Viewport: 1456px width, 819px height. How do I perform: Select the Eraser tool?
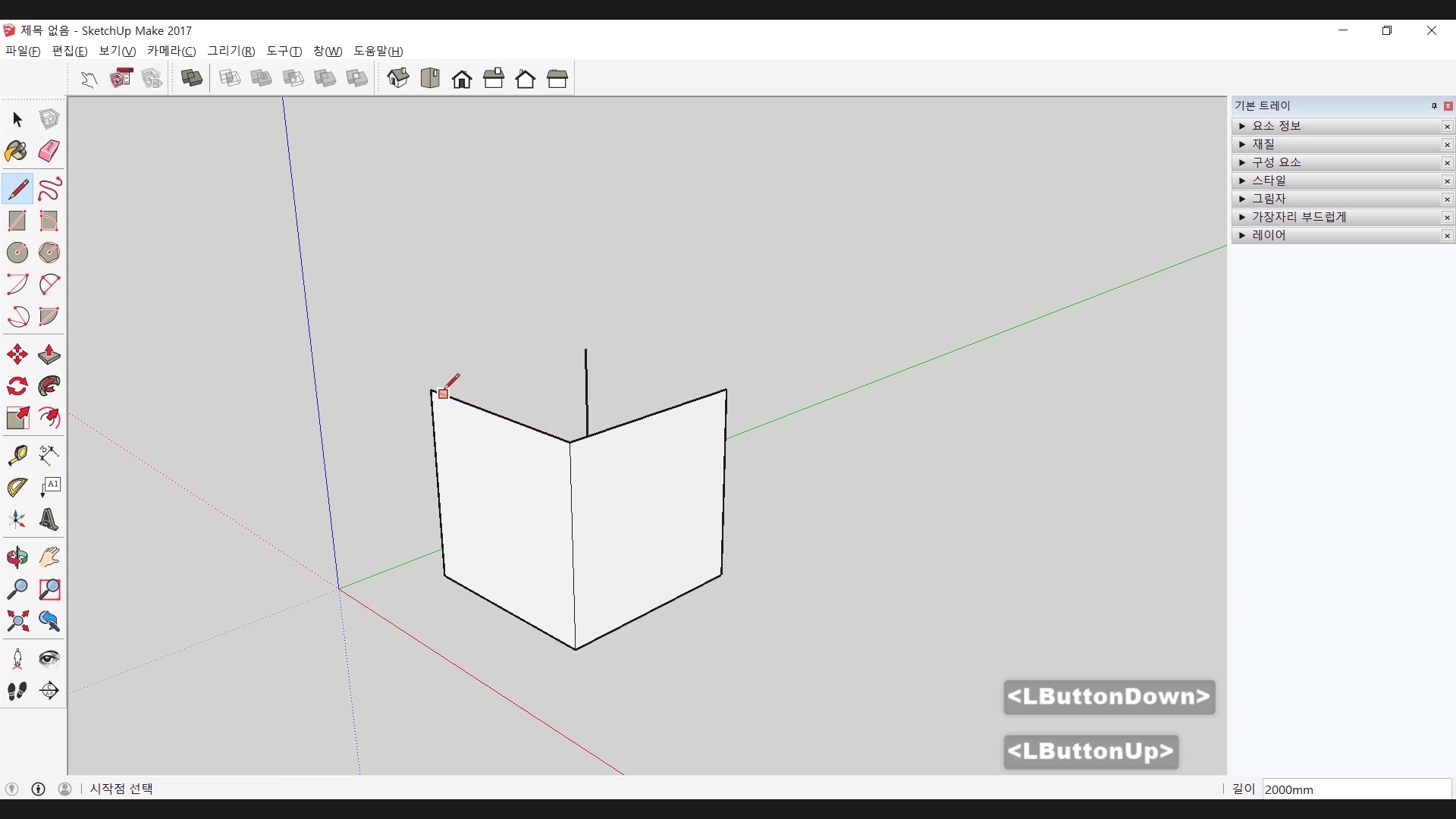pos(49,151)
